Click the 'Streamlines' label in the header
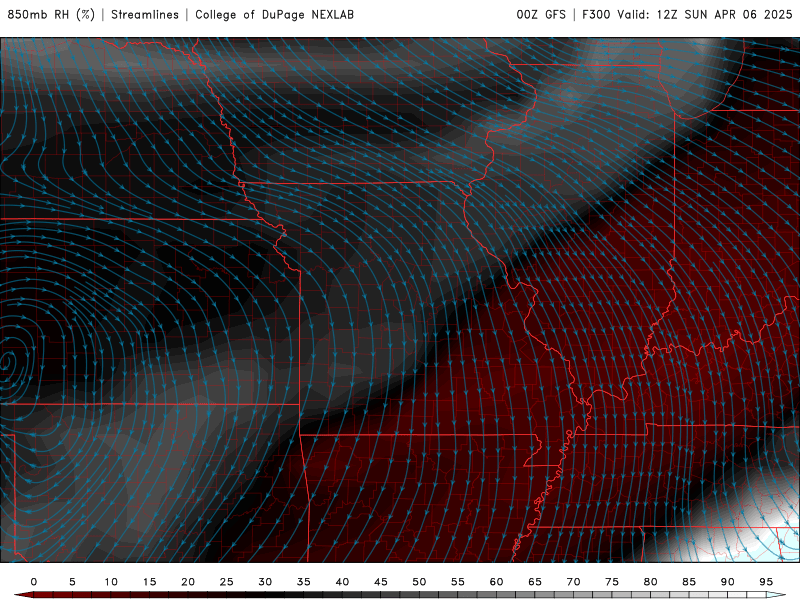This screenshot has width=800, height=600. [145, 14]
